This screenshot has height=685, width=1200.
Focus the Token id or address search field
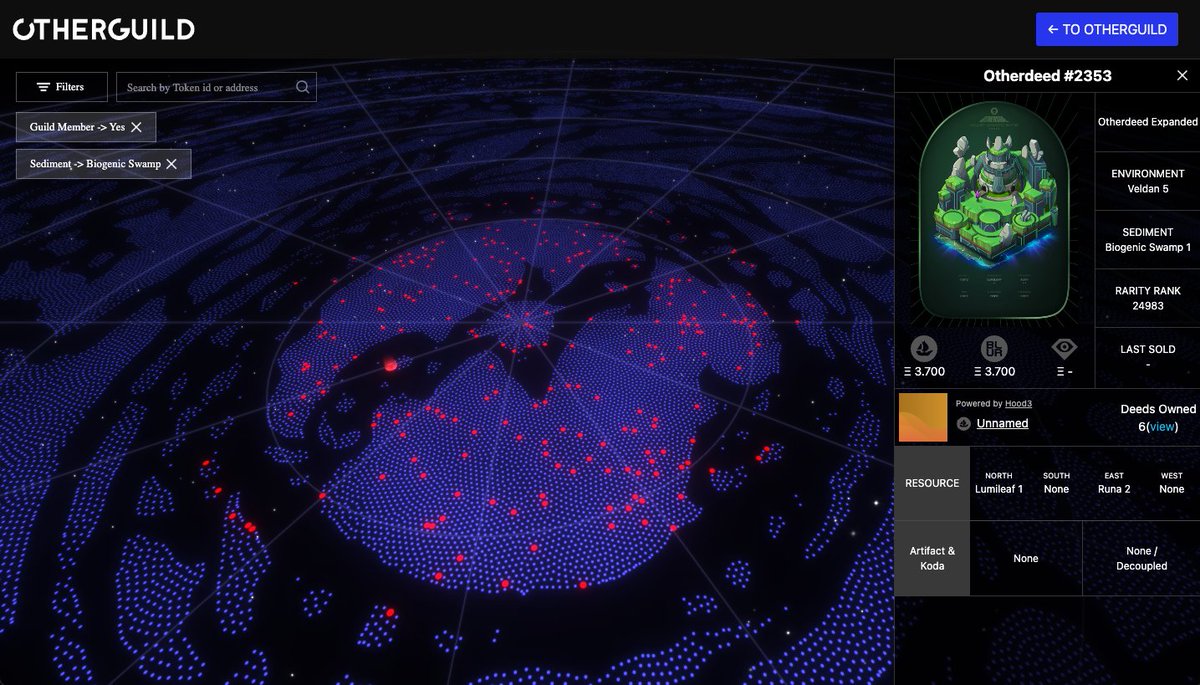click(216, 87)
